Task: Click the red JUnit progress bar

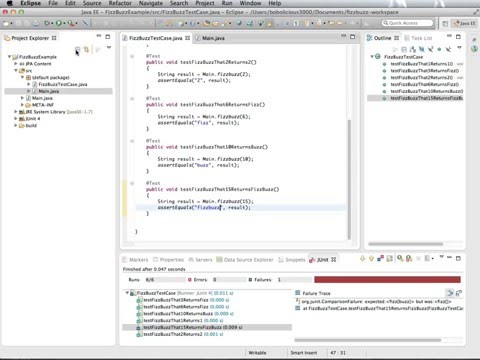Action: (387, 280)
